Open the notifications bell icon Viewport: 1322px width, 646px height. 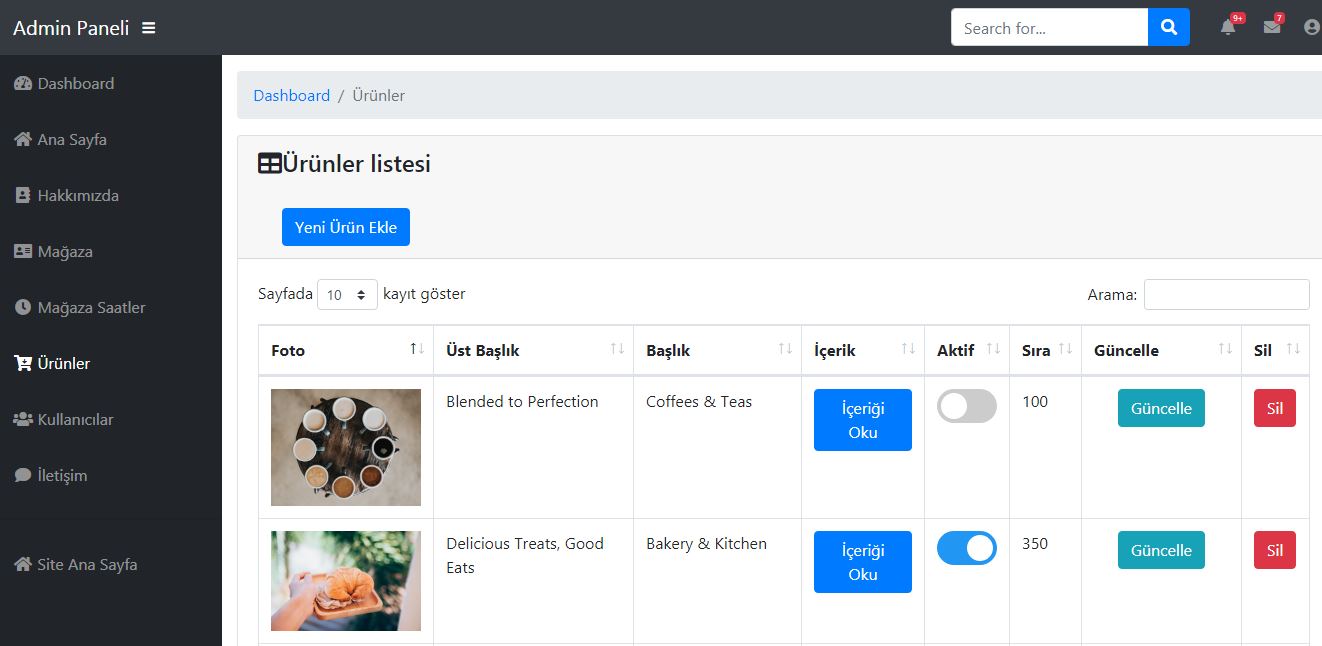click(1228, 27)
